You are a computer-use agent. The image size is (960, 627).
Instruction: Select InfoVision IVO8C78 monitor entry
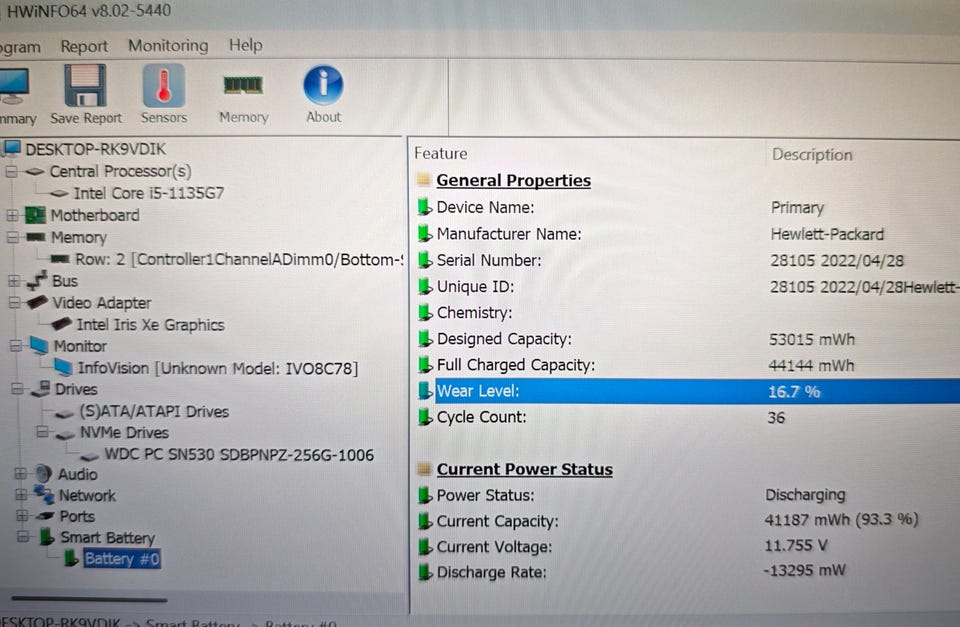(x=218, y=368)
